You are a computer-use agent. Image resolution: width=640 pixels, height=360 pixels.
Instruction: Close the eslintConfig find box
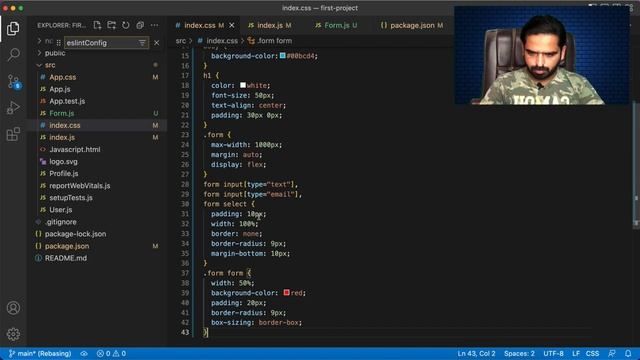[x=156, y=43]
